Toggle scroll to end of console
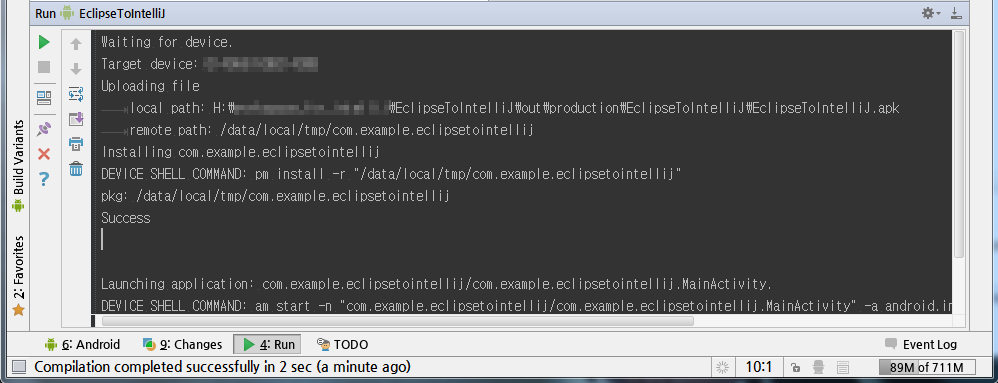Screen dimensions: 998x383 (x=76, y=119)
